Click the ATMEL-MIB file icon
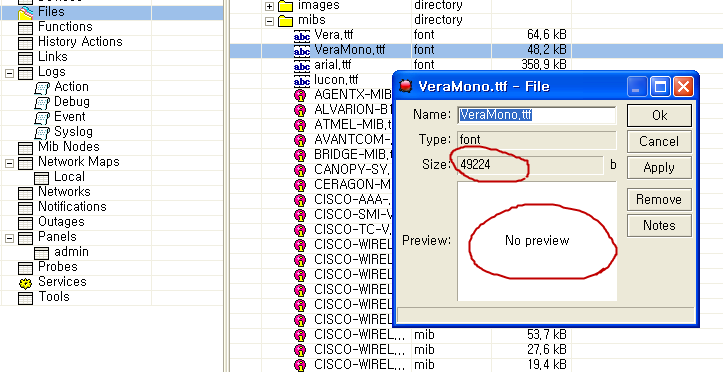Viewport: 723px width, 372px height. pos(300,125)
